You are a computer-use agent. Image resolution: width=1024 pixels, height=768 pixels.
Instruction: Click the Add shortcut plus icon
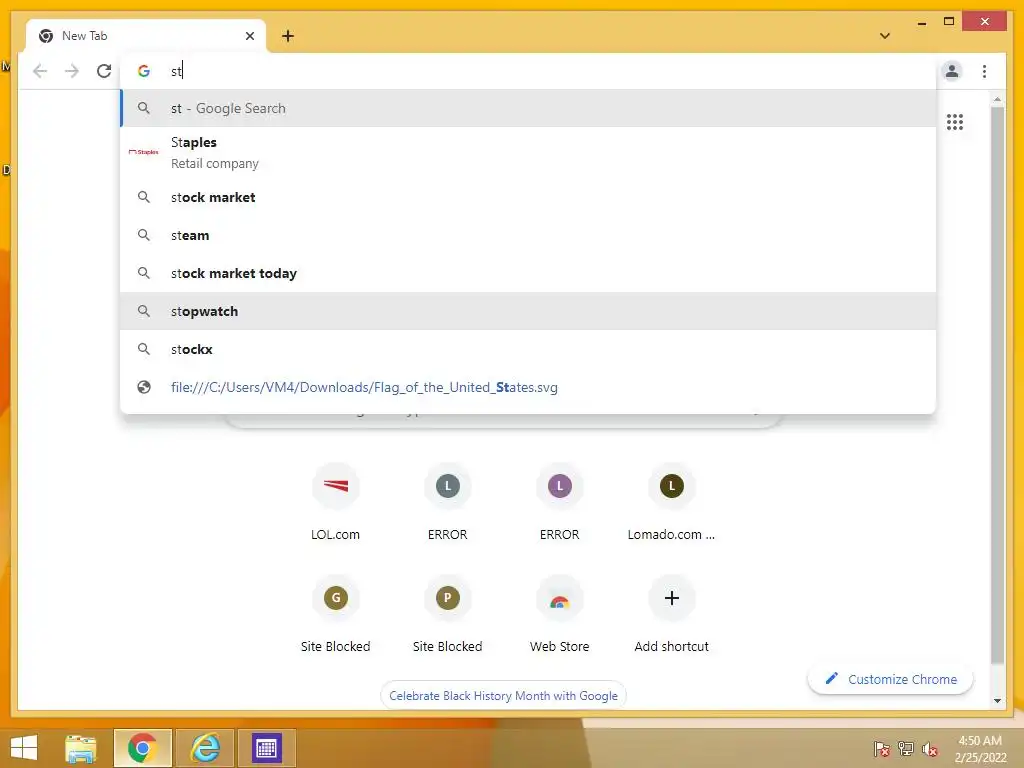[x=671, y=598]
